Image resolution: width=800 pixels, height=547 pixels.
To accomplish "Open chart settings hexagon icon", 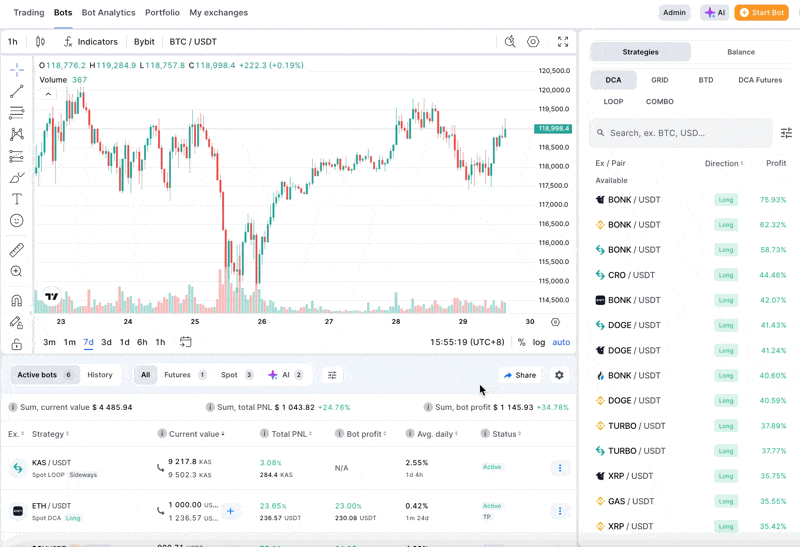I will (533, 42).
